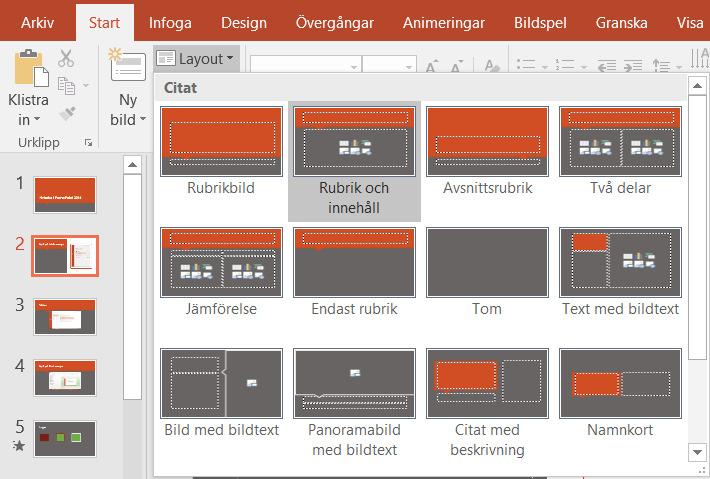Select slide 3 thumbnail

[65, 317]
